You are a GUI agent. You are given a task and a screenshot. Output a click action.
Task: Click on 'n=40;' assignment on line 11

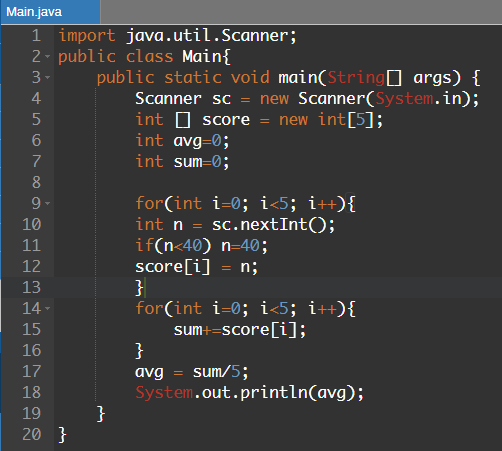(244, 246)
